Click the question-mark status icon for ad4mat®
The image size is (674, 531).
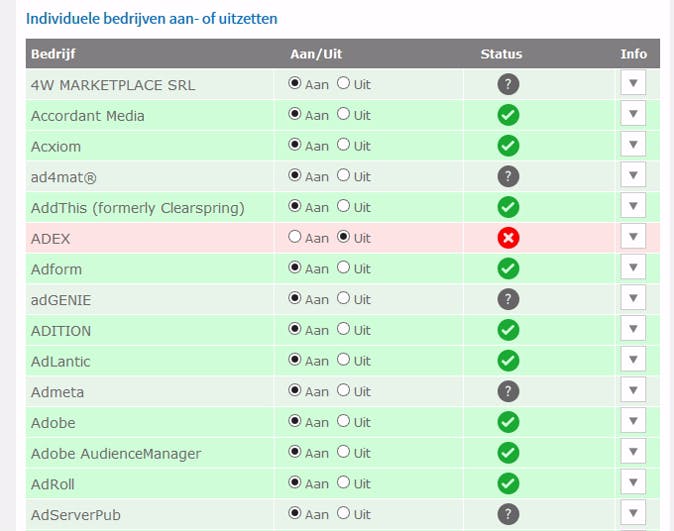[508, 176]
